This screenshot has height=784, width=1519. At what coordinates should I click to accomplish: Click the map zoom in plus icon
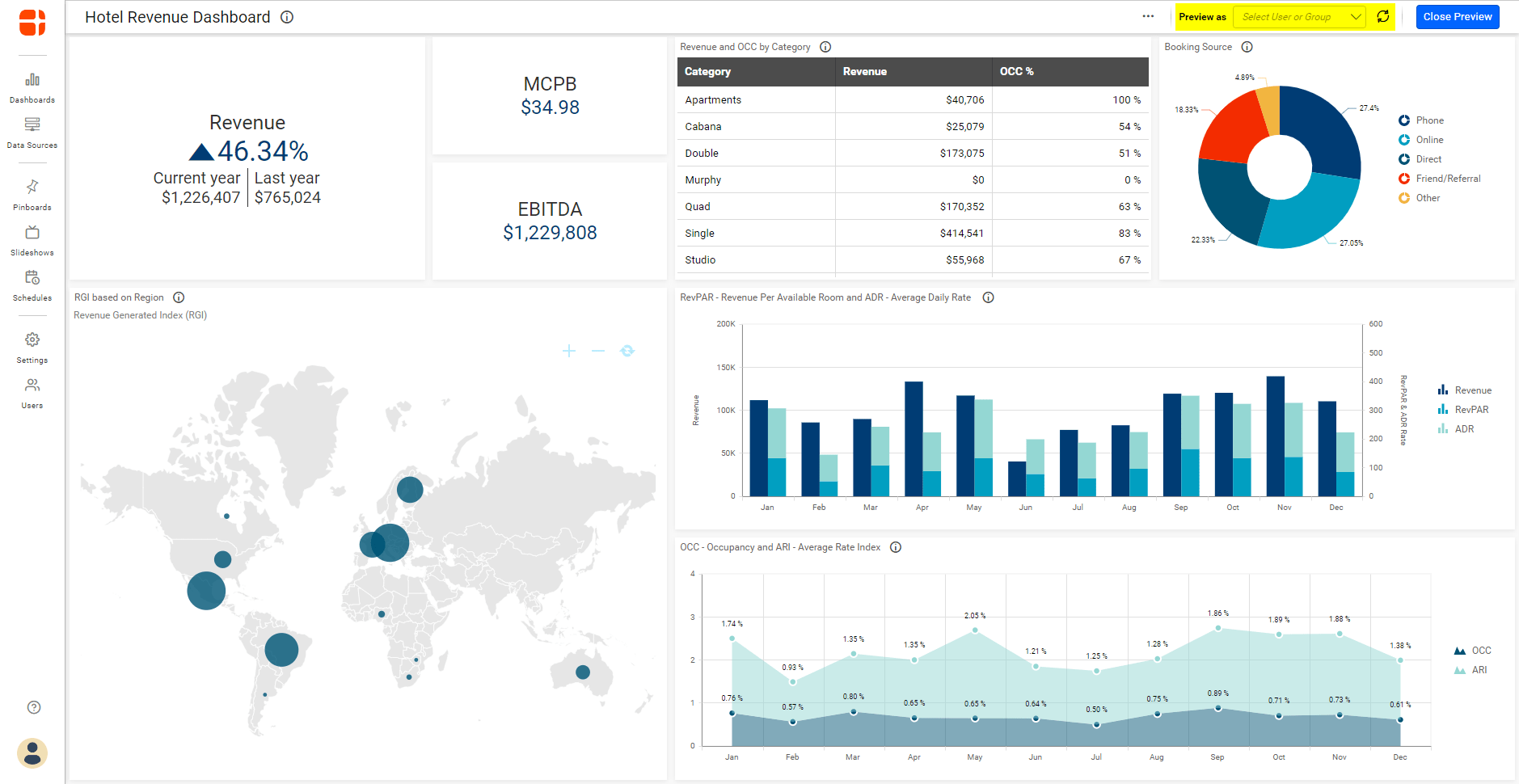tap(569, 351)
